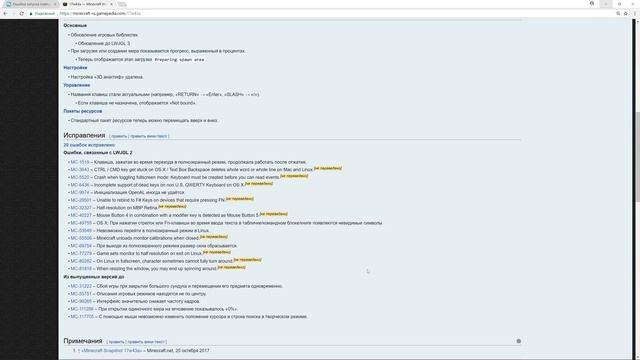Switch to the first browser tab
Viewport: 640px width, 360px height.
31,4
